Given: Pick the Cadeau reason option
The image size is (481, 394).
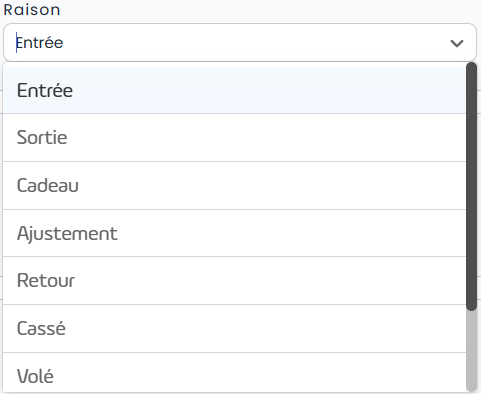Looking at the screenshot, I should [x=234, y=185].
